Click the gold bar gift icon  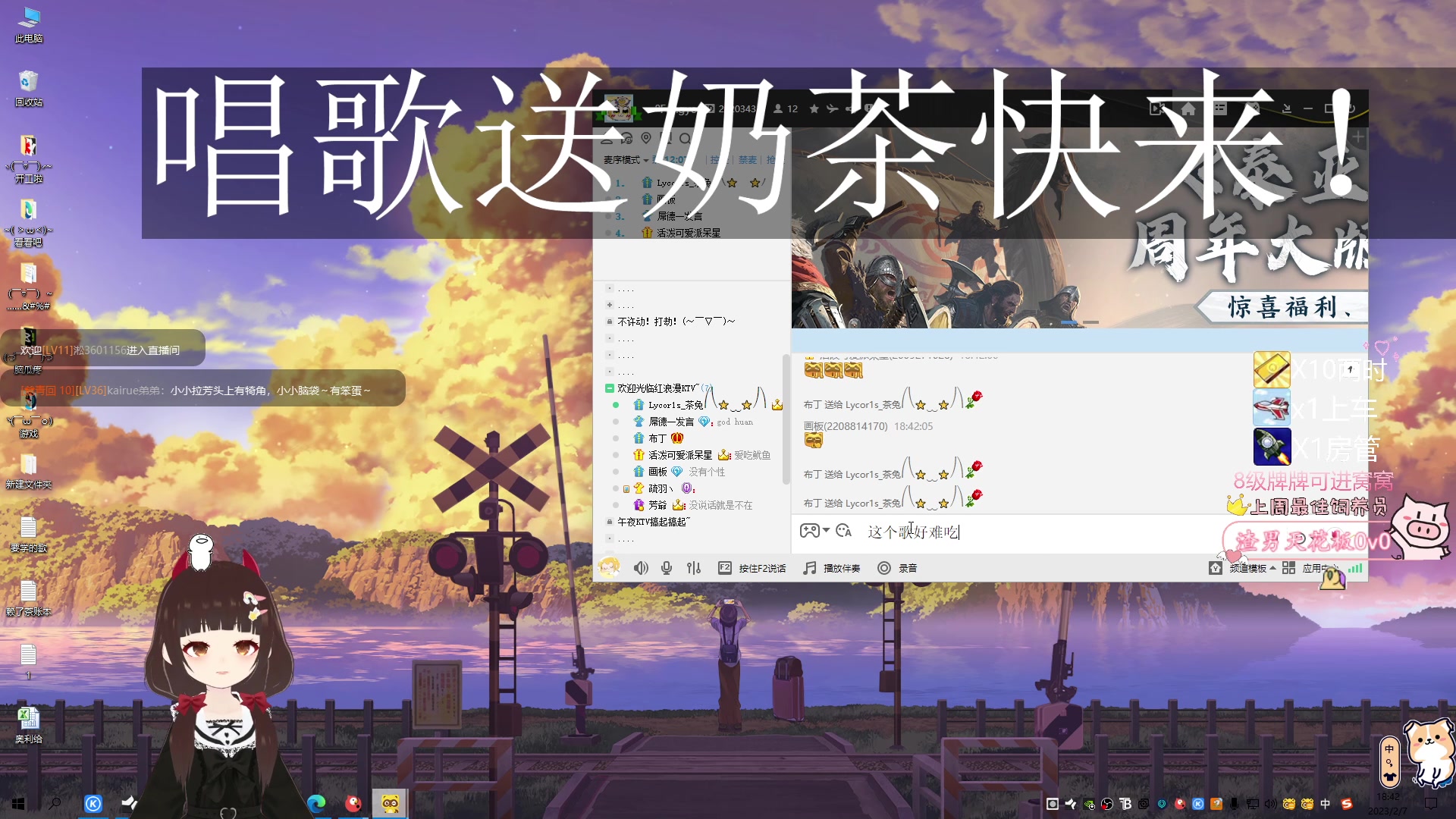tap(1272, 370)
